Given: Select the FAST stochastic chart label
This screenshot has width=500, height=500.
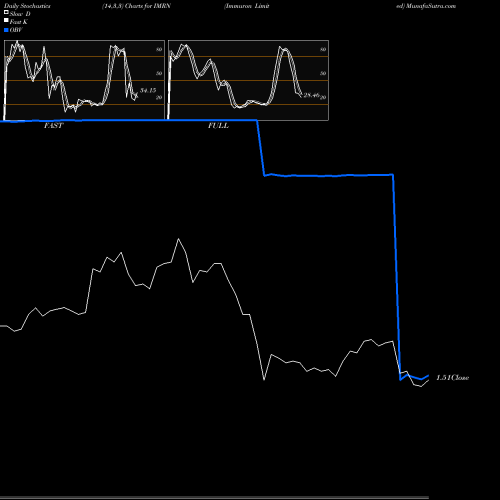Looking at the screenshot, I should point(53,126).
